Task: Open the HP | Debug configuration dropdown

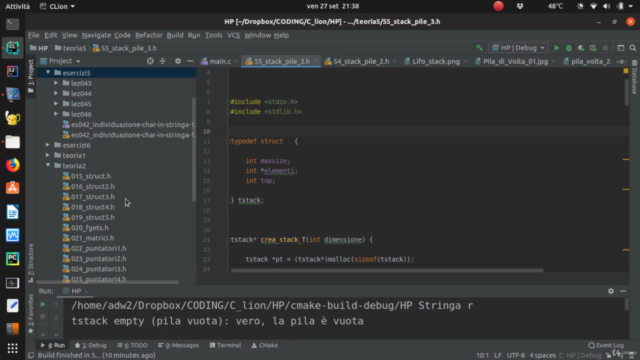Action: 518,48
